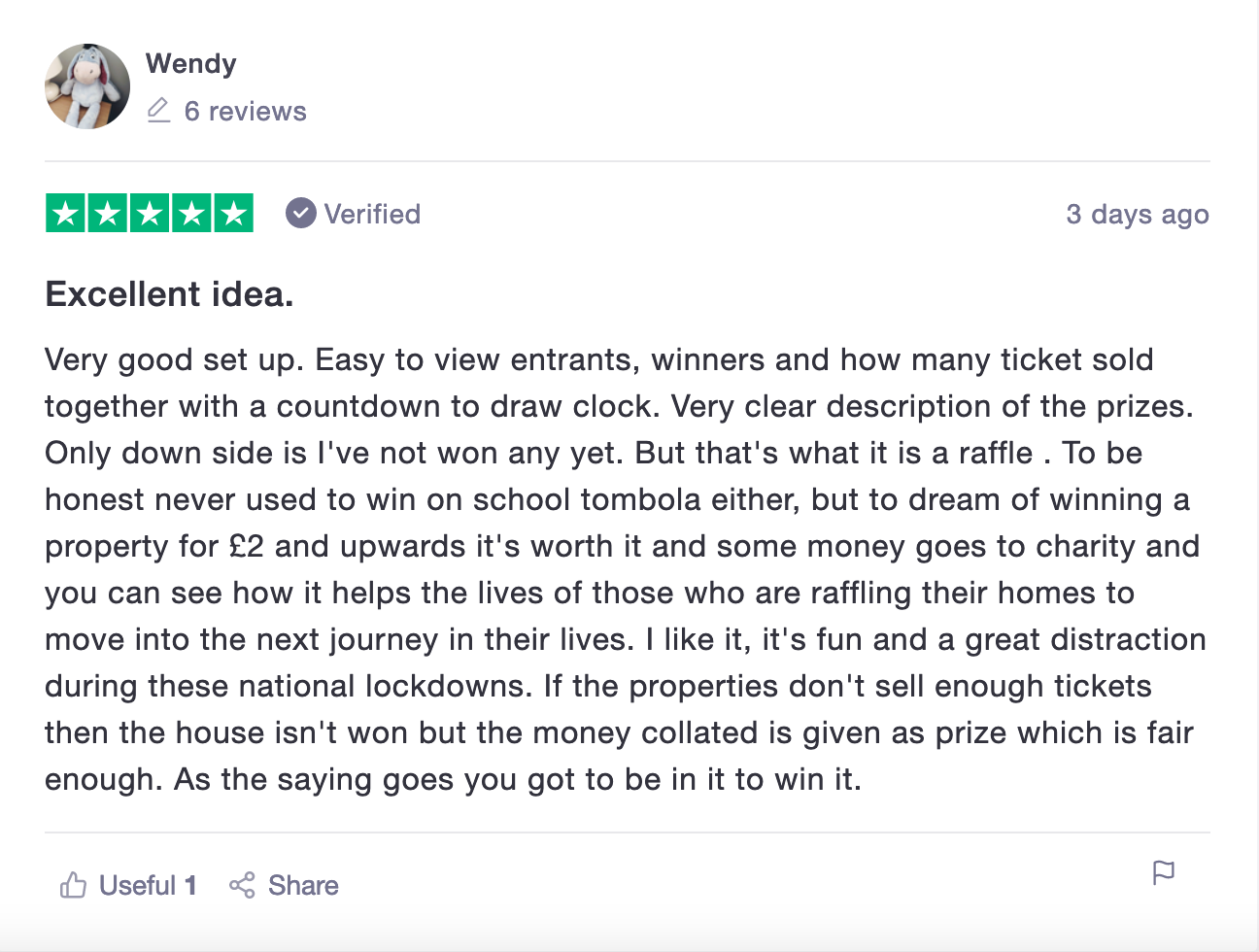Click the useful count number 1
The height and width of the screenshot is (952, 1259).
[190, 886]
